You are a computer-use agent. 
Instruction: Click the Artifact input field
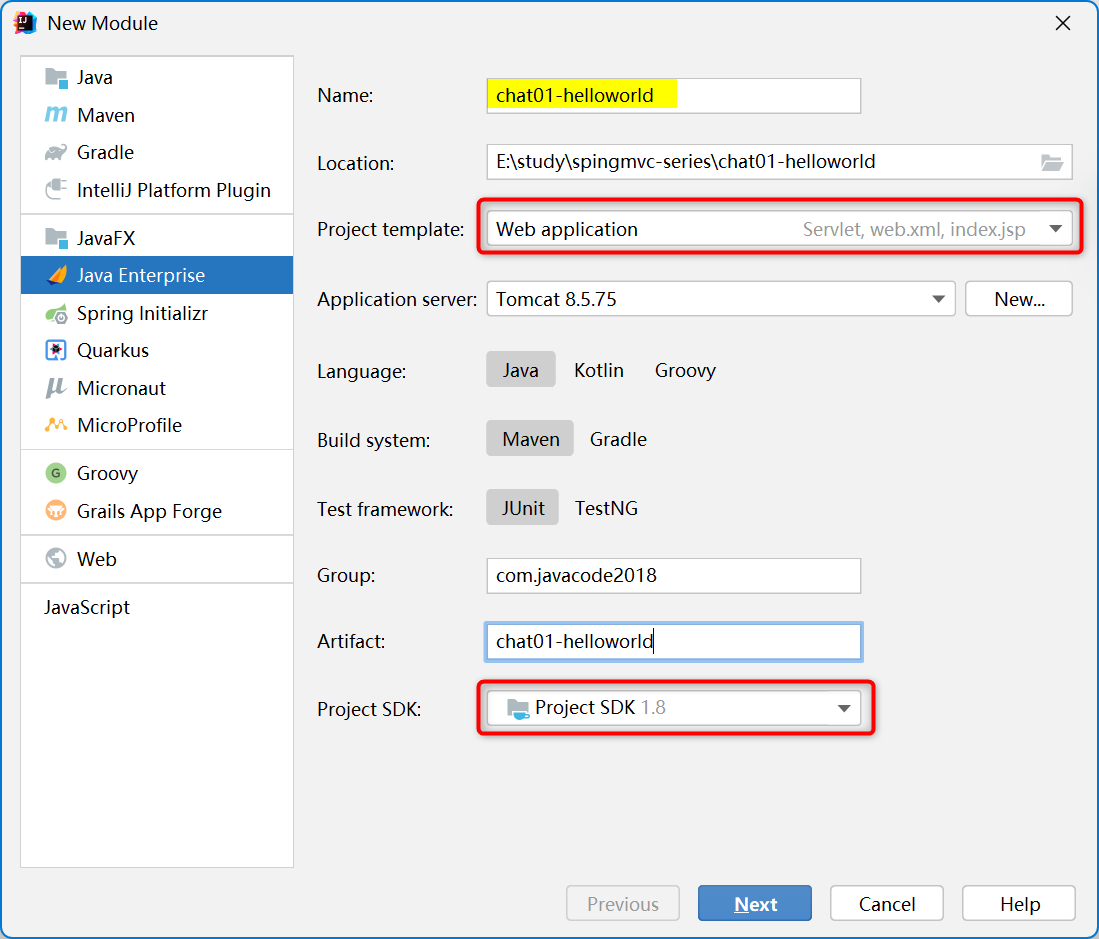[674, 641]
